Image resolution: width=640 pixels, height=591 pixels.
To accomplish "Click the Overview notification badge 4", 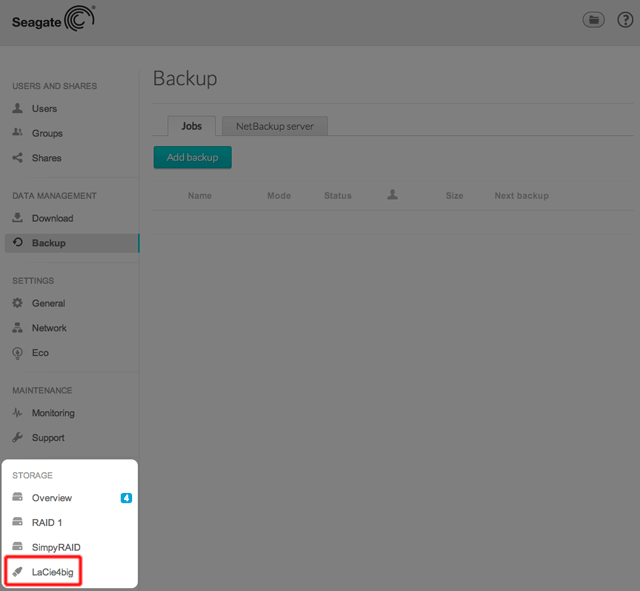I will [126, 498].
